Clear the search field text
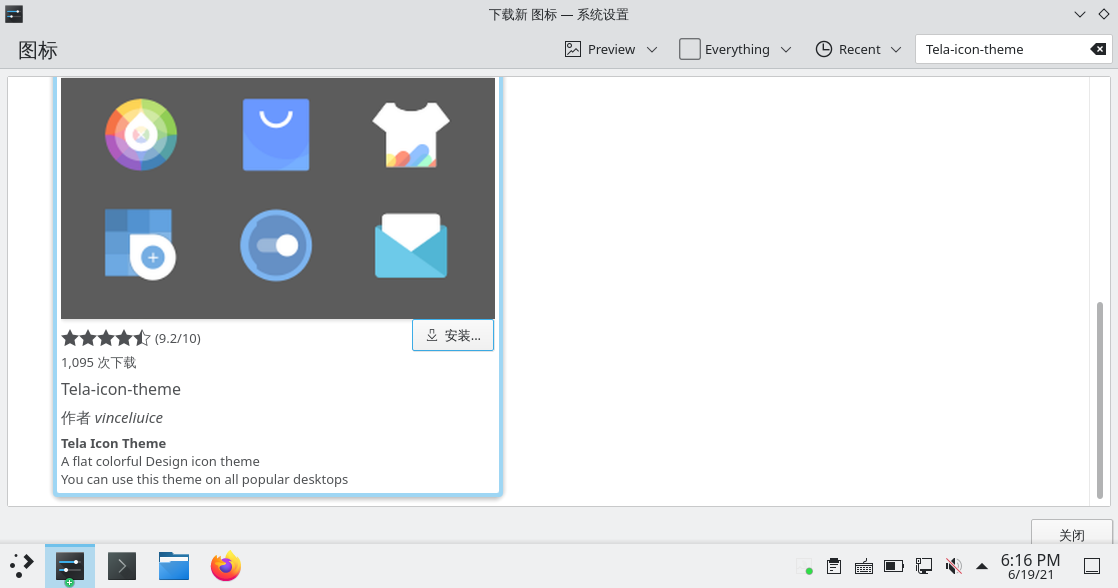 (x=1097, y=49)
